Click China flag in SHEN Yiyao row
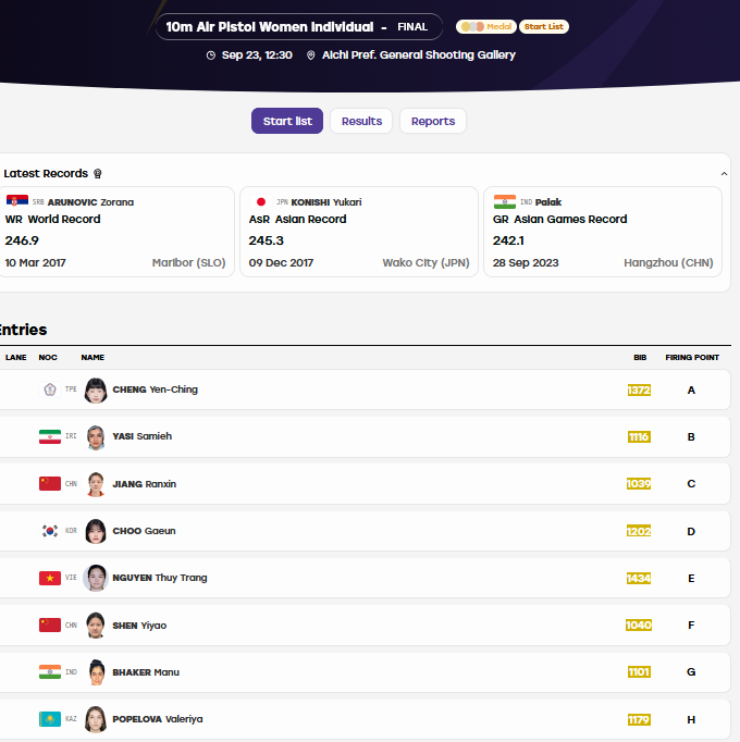The height and width of the screenshot is (742, 740). coord(50,625)
